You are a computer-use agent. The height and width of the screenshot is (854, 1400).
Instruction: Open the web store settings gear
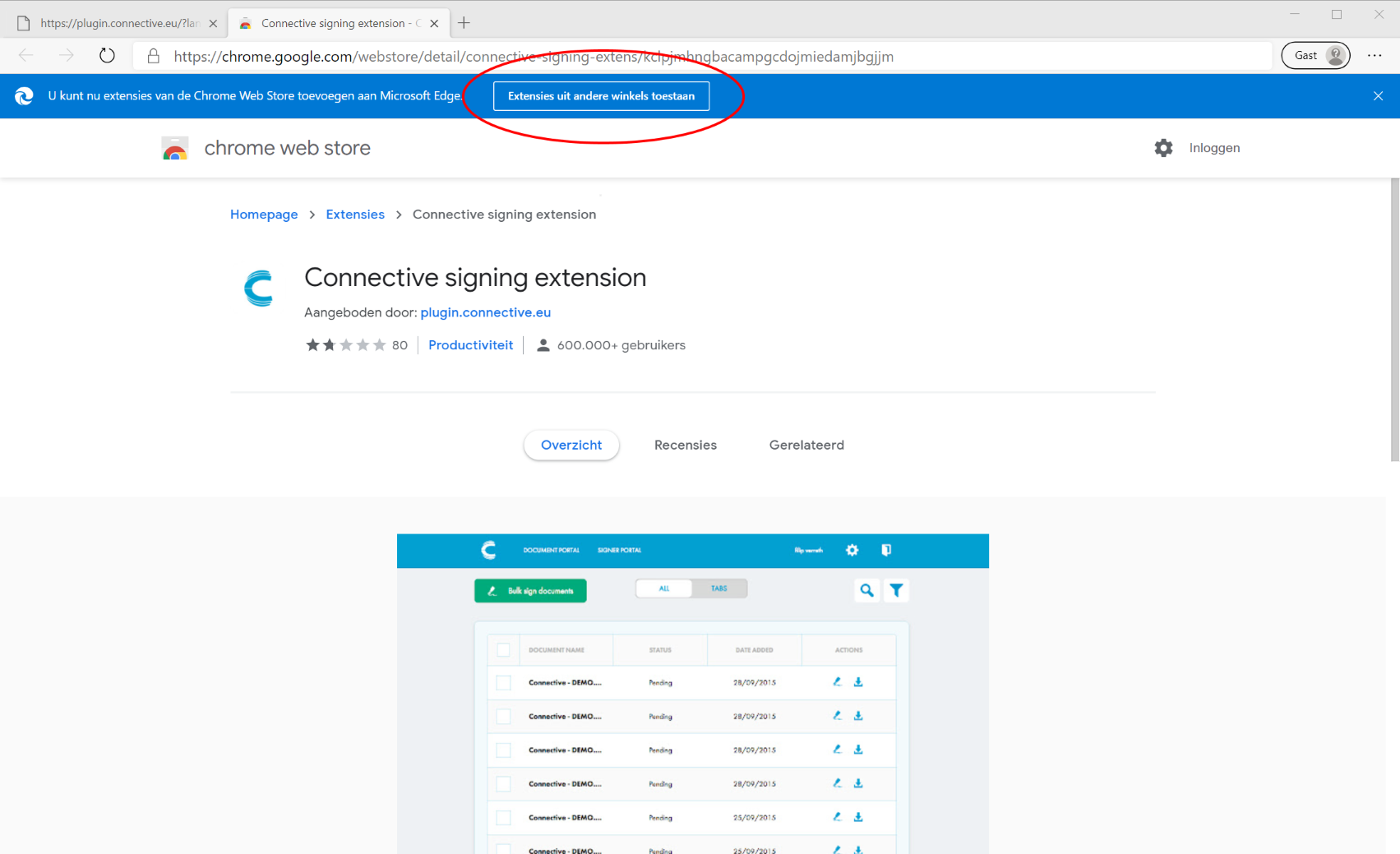(1163, 148)
